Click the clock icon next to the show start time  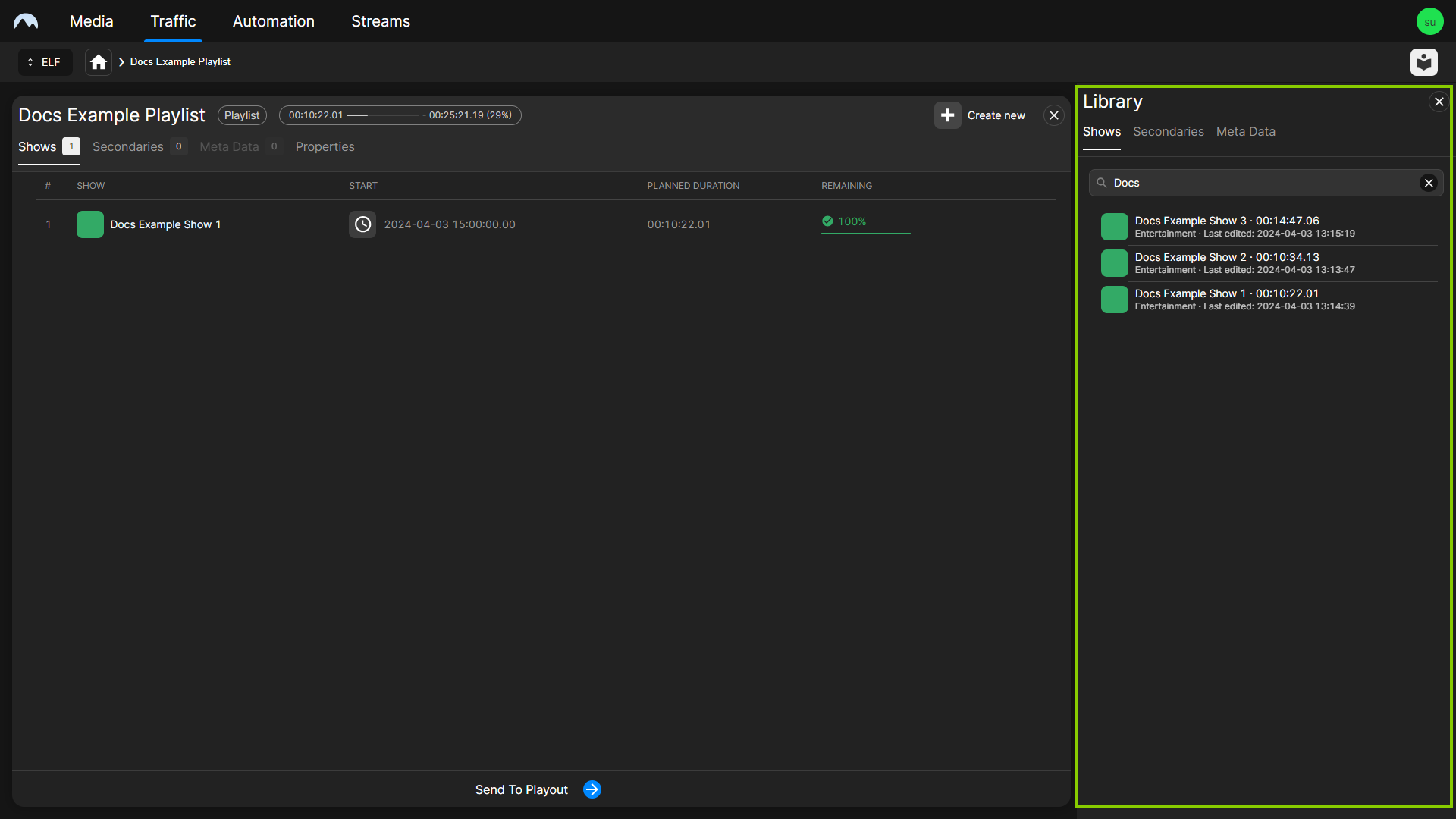[x=362, y=224]
